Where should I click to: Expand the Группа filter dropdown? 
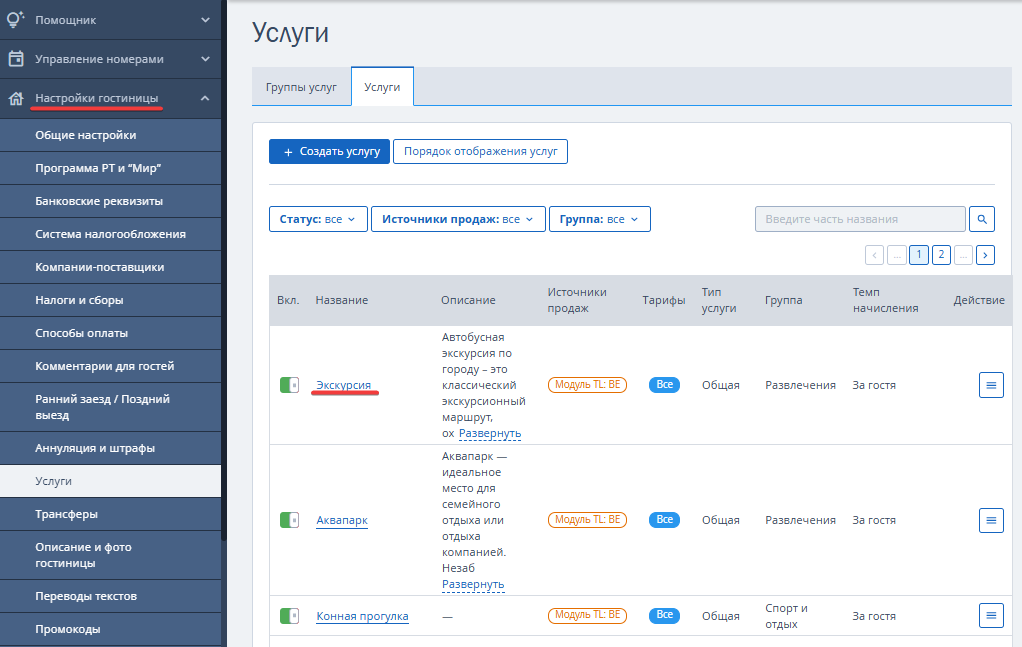[x=599, y=219]
